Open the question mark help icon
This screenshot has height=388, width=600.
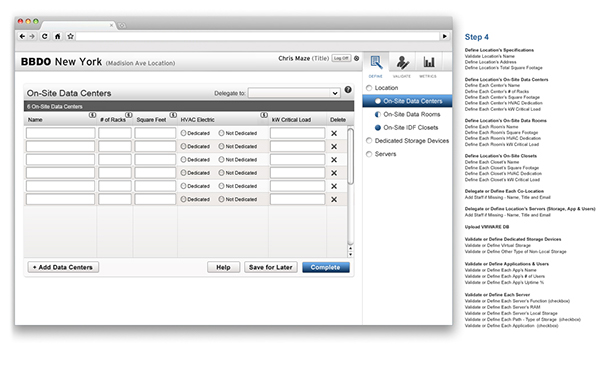click(x=348, y=90)
